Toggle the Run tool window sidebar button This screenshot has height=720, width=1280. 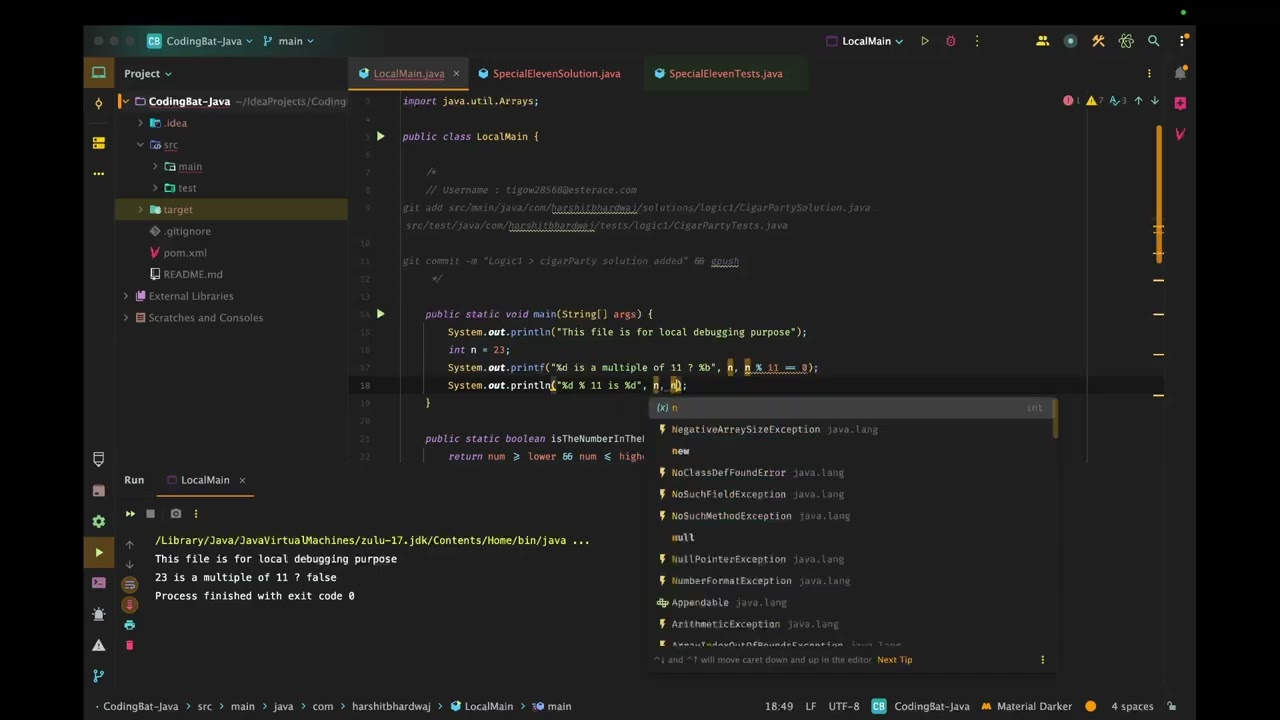[98, 552]
